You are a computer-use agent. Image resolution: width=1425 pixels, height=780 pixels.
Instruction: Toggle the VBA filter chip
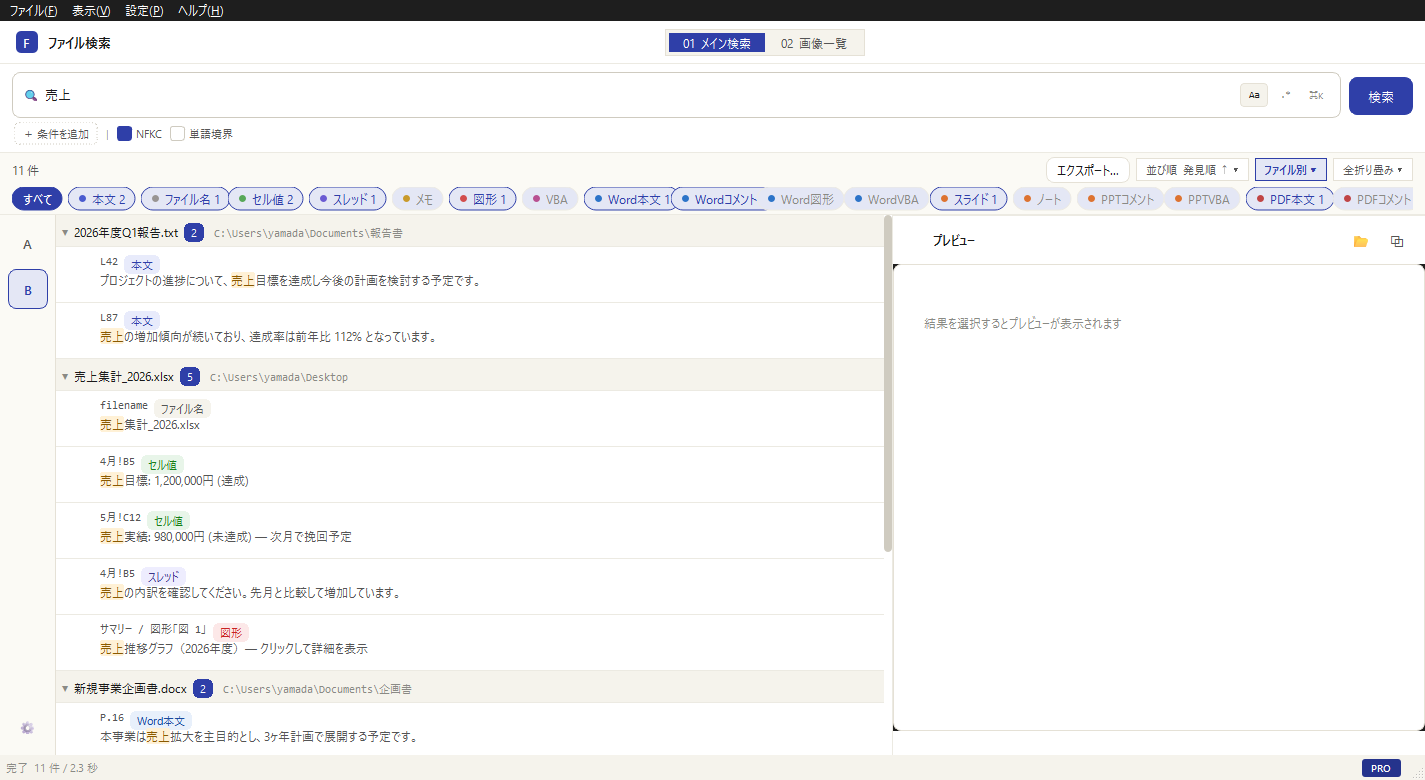550,199
